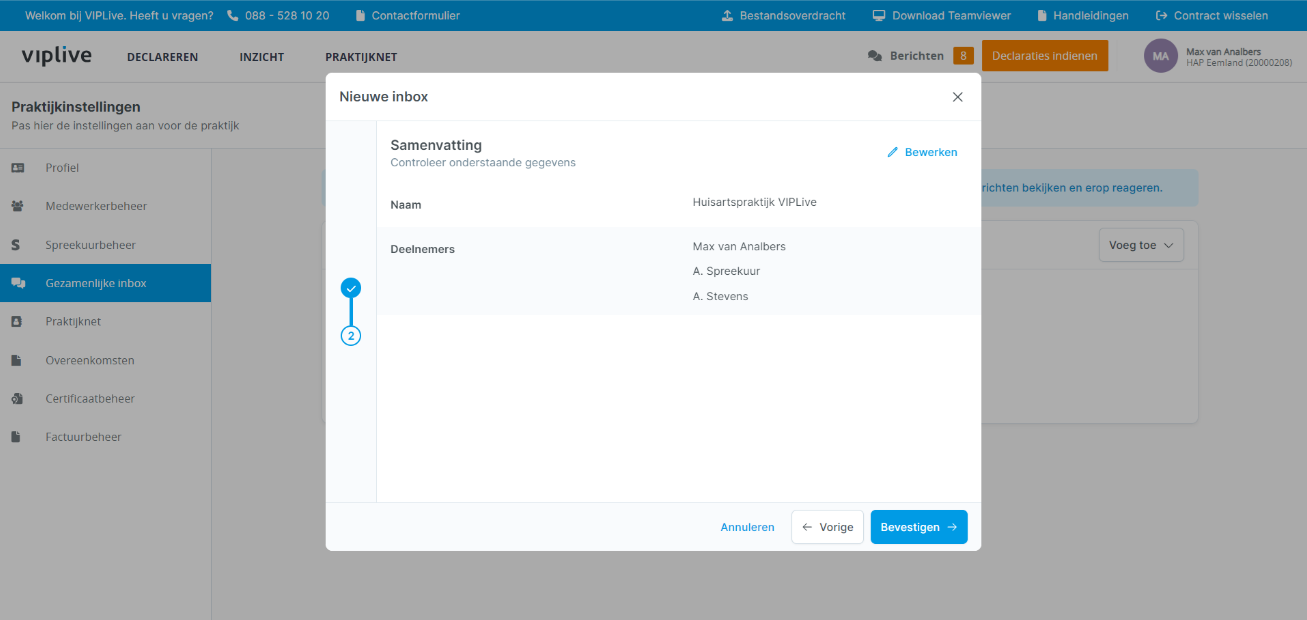Click the Medewerkerbeheer people icon

click(18, 206)
